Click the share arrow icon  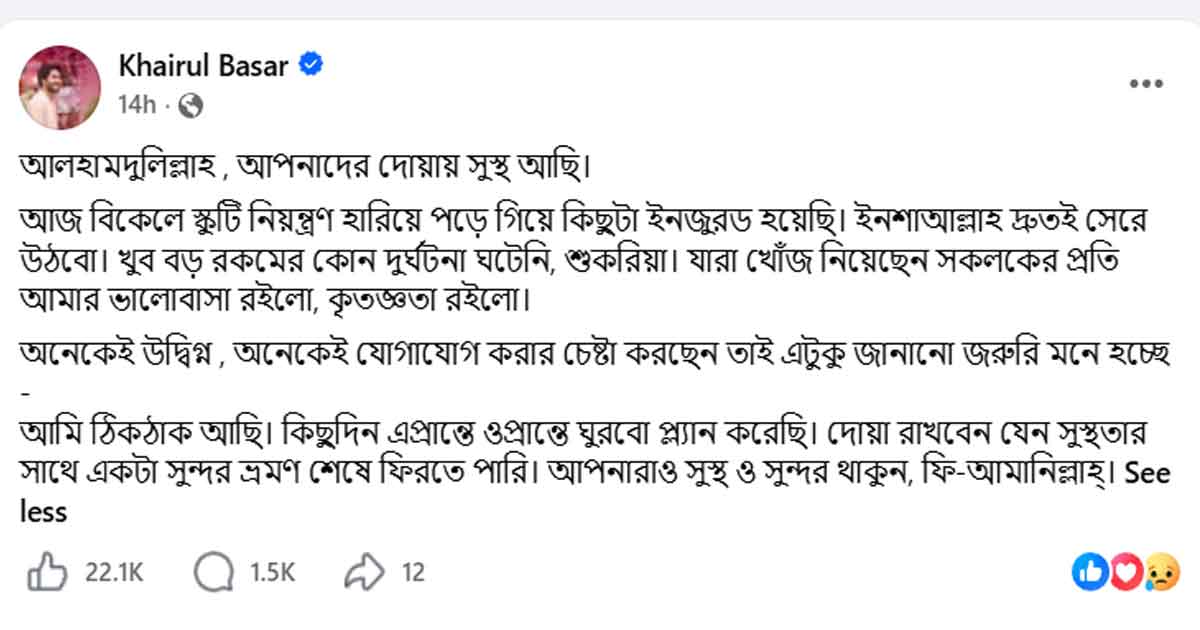pos(365,572)
